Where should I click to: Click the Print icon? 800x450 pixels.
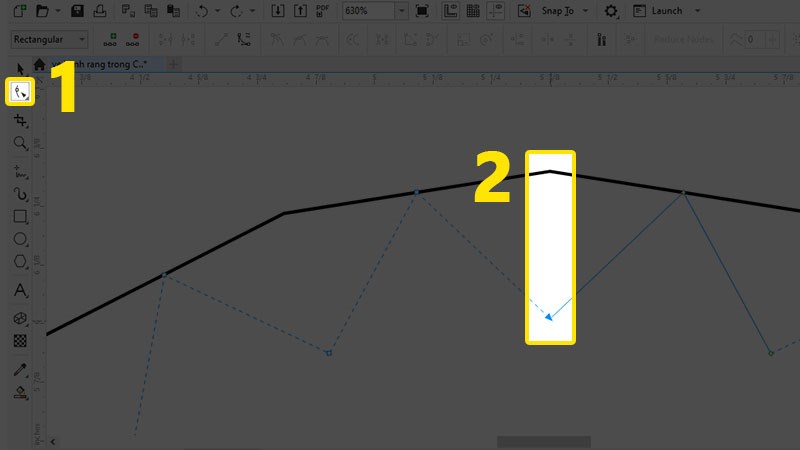(100, 11)
